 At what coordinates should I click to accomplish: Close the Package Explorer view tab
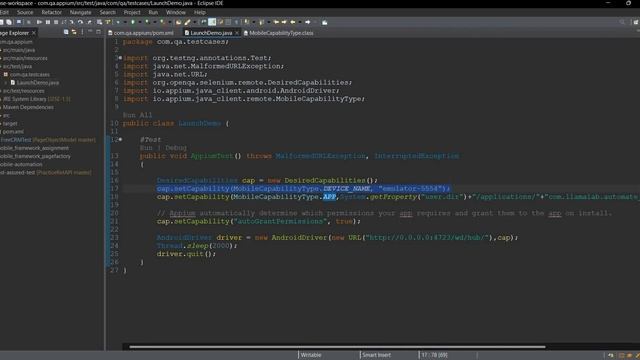(34, 33)
